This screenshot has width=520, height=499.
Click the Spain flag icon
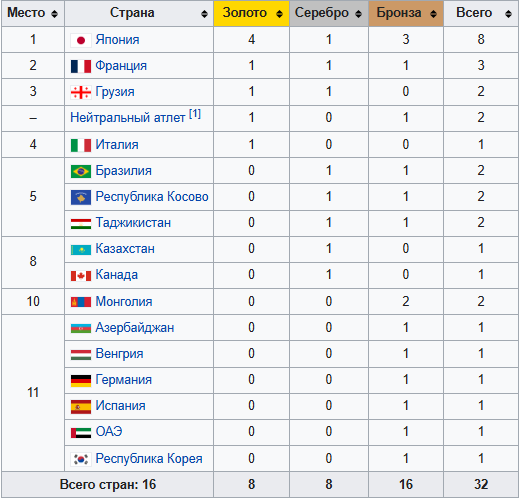pos(81,407)
